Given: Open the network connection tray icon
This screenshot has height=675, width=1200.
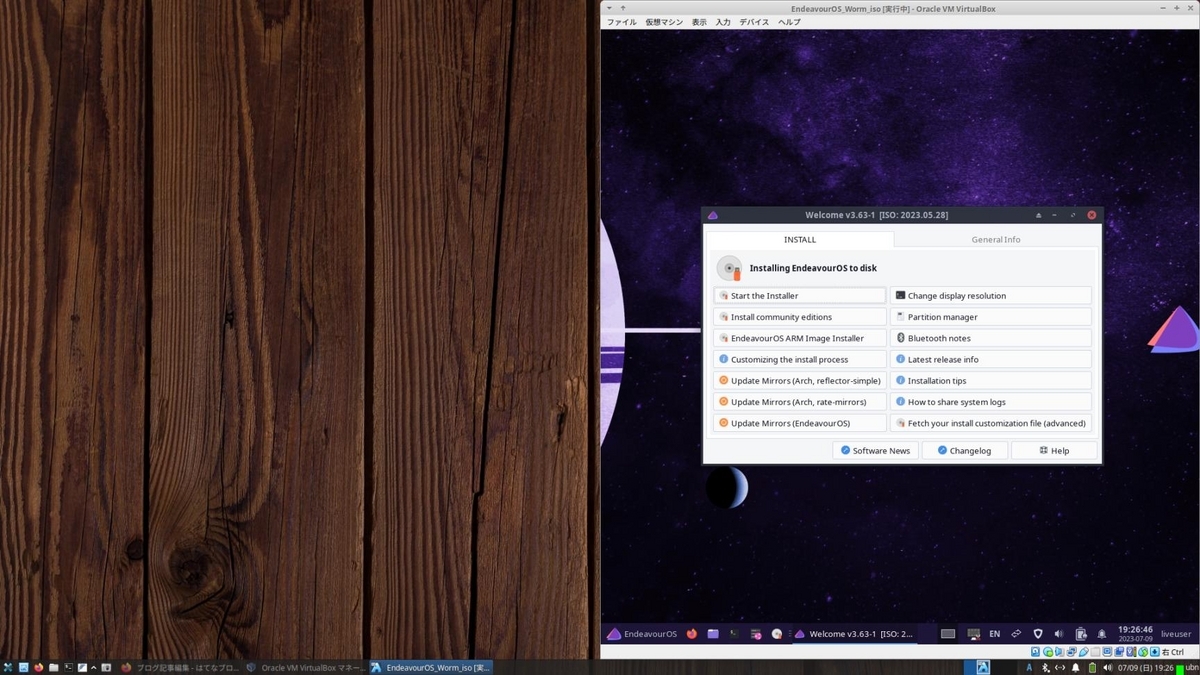Looking at the screenshot, I should (x=1016, y=634).
